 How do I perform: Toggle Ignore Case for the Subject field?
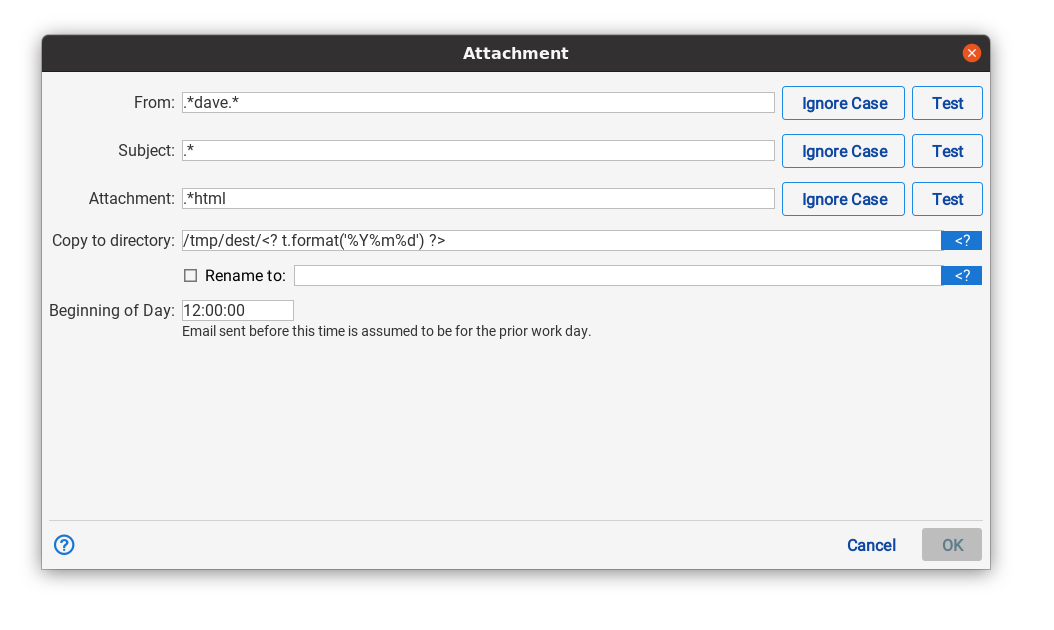point(843,151)
